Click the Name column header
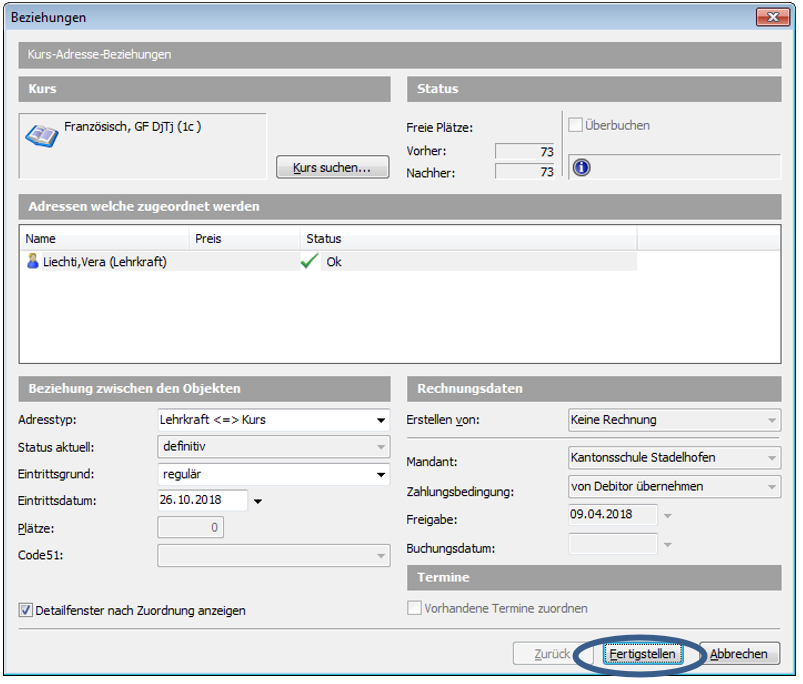803x684 pixels. [x=105, y=239]
